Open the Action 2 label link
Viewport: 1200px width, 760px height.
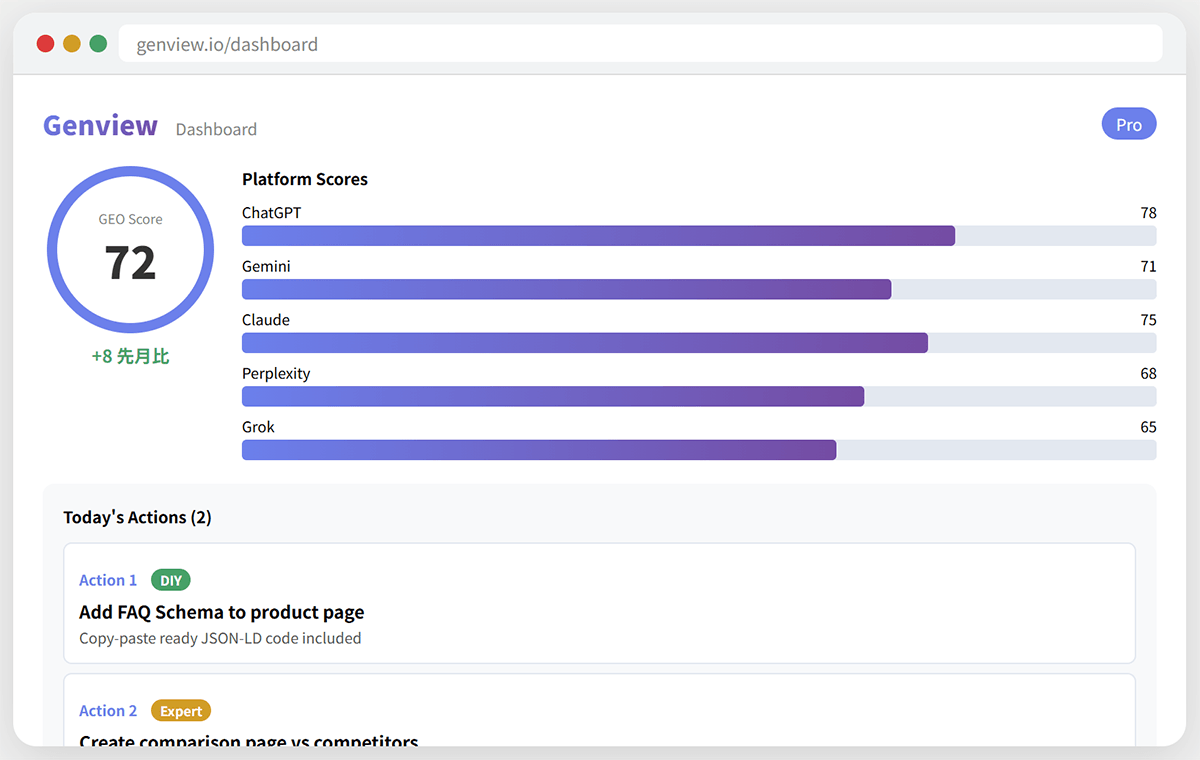tap(108, 711)
